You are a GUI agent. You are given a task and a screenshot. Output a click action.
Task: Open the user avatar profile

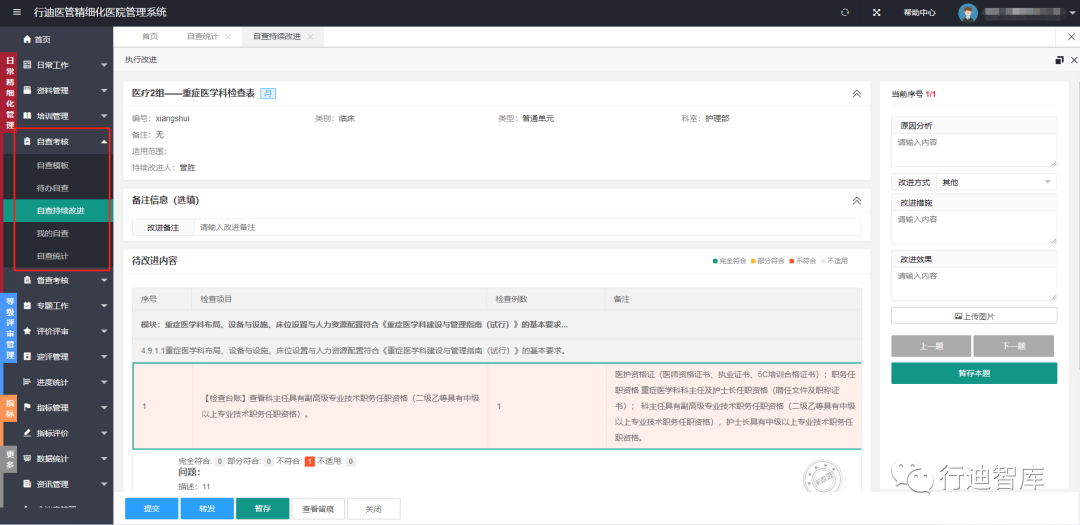tap(968, 12)
